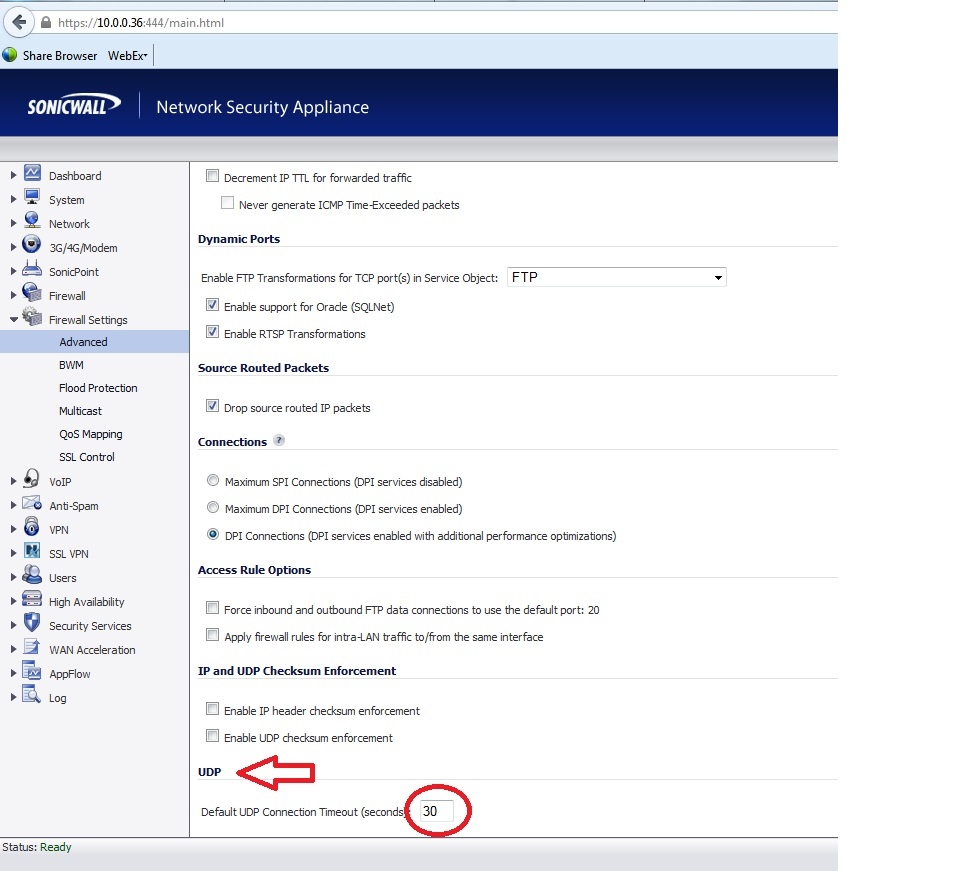This screenshot has width=960, height=871.
Task: Click the Users people icon
Action: (32, 575)
